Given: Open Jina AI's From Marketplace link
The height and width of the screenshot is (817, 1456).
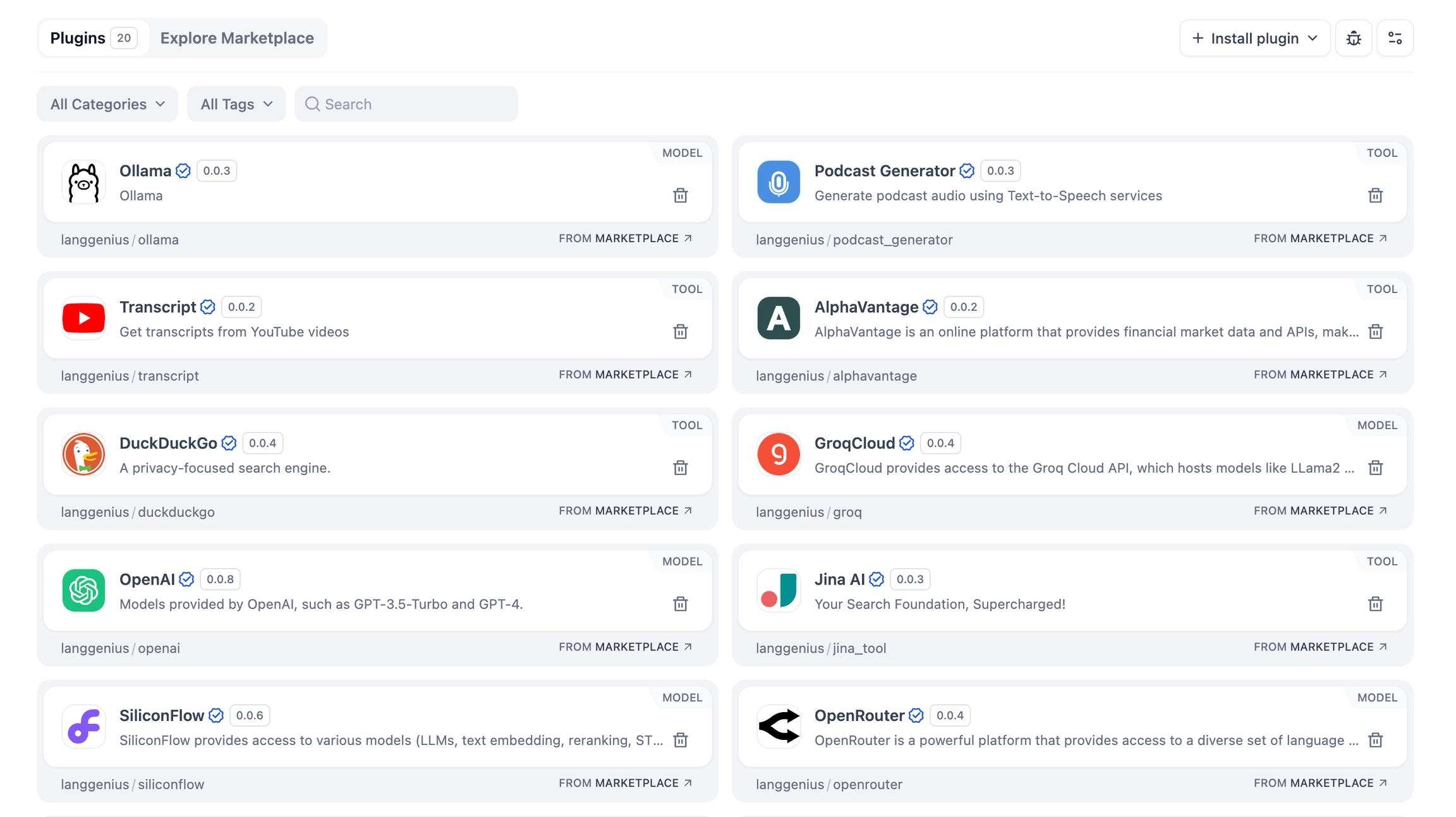Looking at the screenshot, I should (x=1320, y=647).
